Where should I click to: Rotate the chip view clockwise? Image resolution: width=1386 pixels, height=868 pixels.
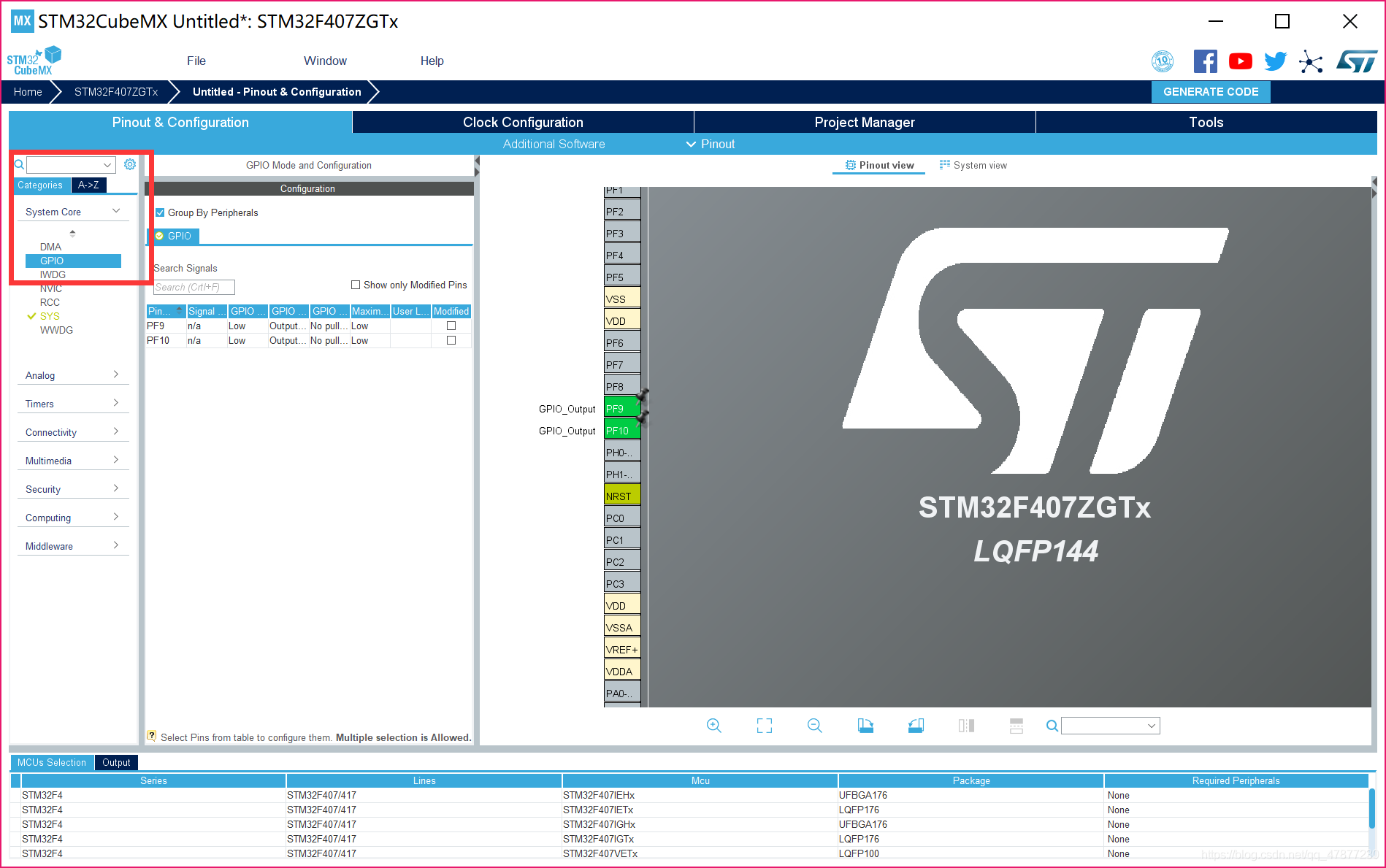[x=865, y=726]
